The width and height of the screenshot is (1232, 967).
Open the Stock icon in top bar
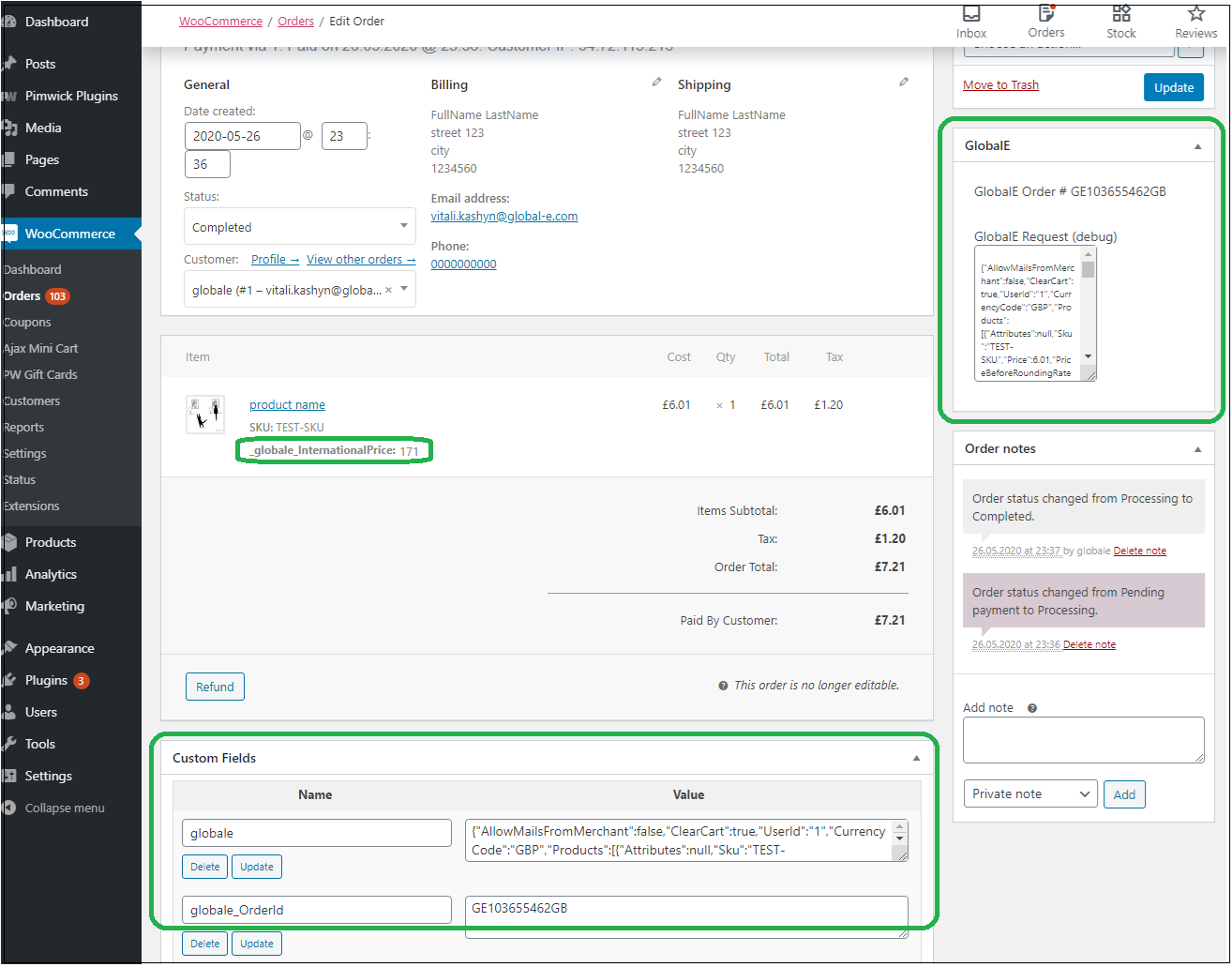(x=1121, y=14)
